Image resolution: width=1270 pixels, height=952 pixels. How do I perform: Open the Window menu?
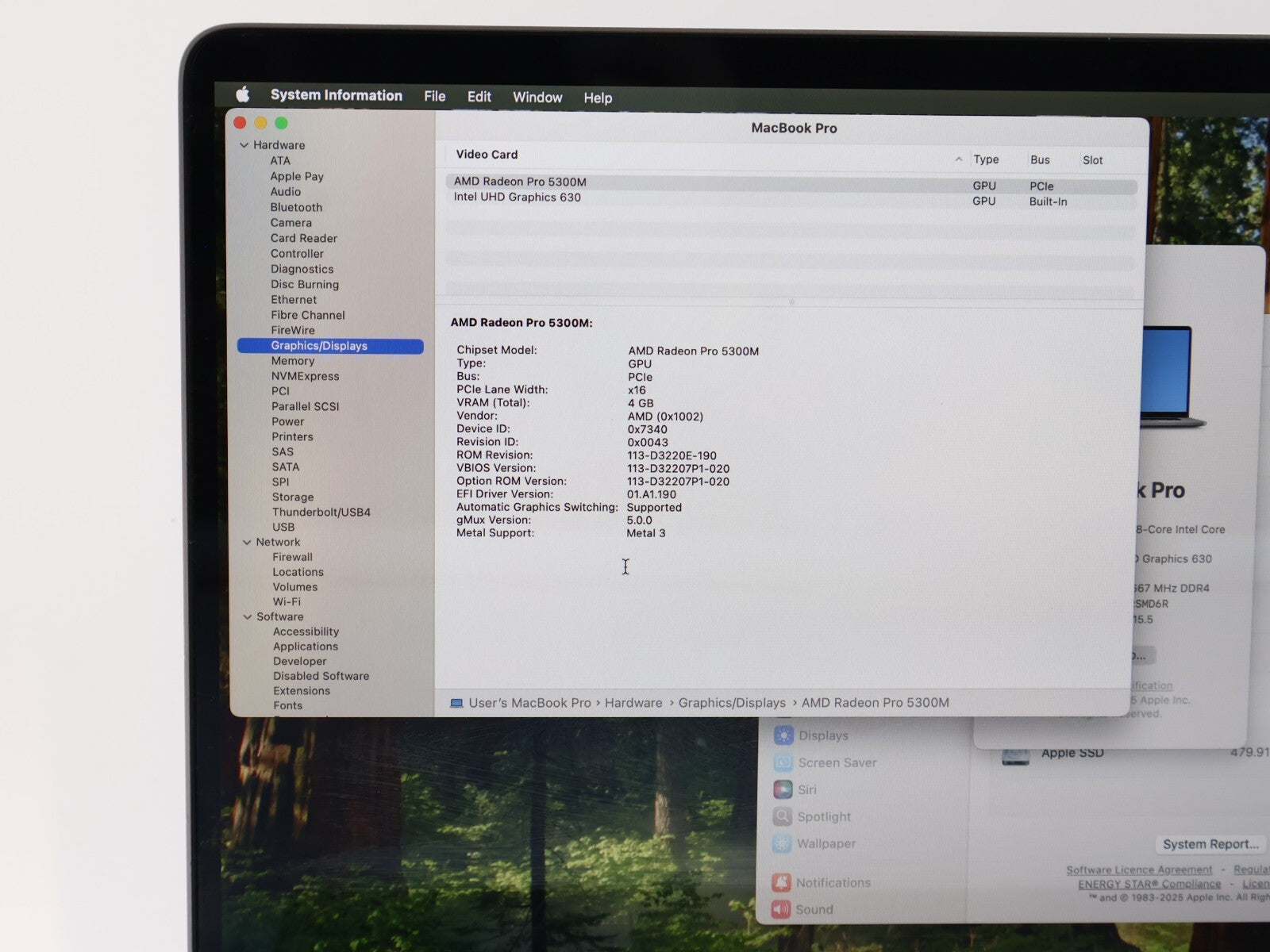[x=537, y=98]
